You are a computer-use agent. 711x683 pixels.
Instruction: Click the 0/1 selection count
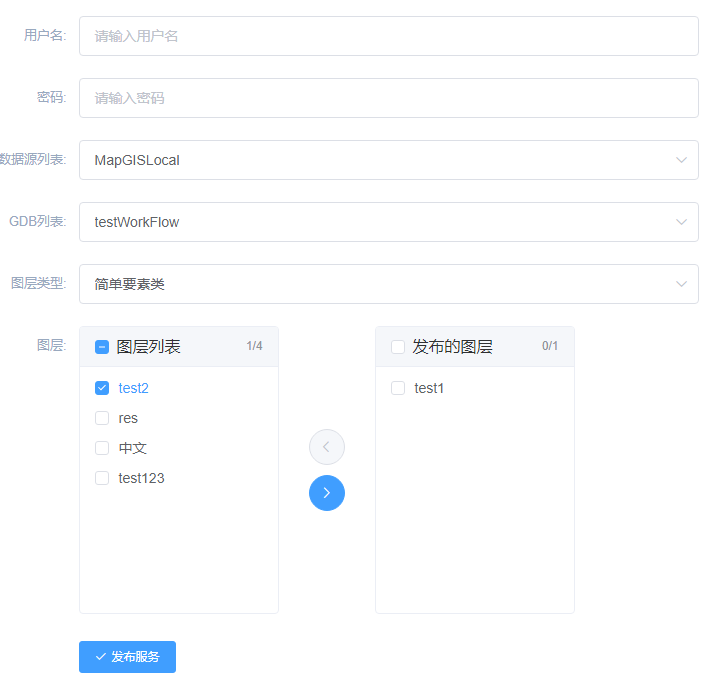tap(550, 346)
